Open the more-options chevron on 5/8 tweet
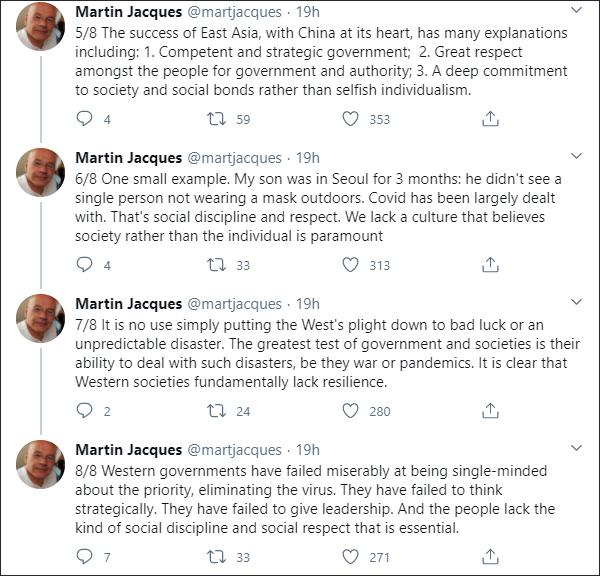 point(576,10)
